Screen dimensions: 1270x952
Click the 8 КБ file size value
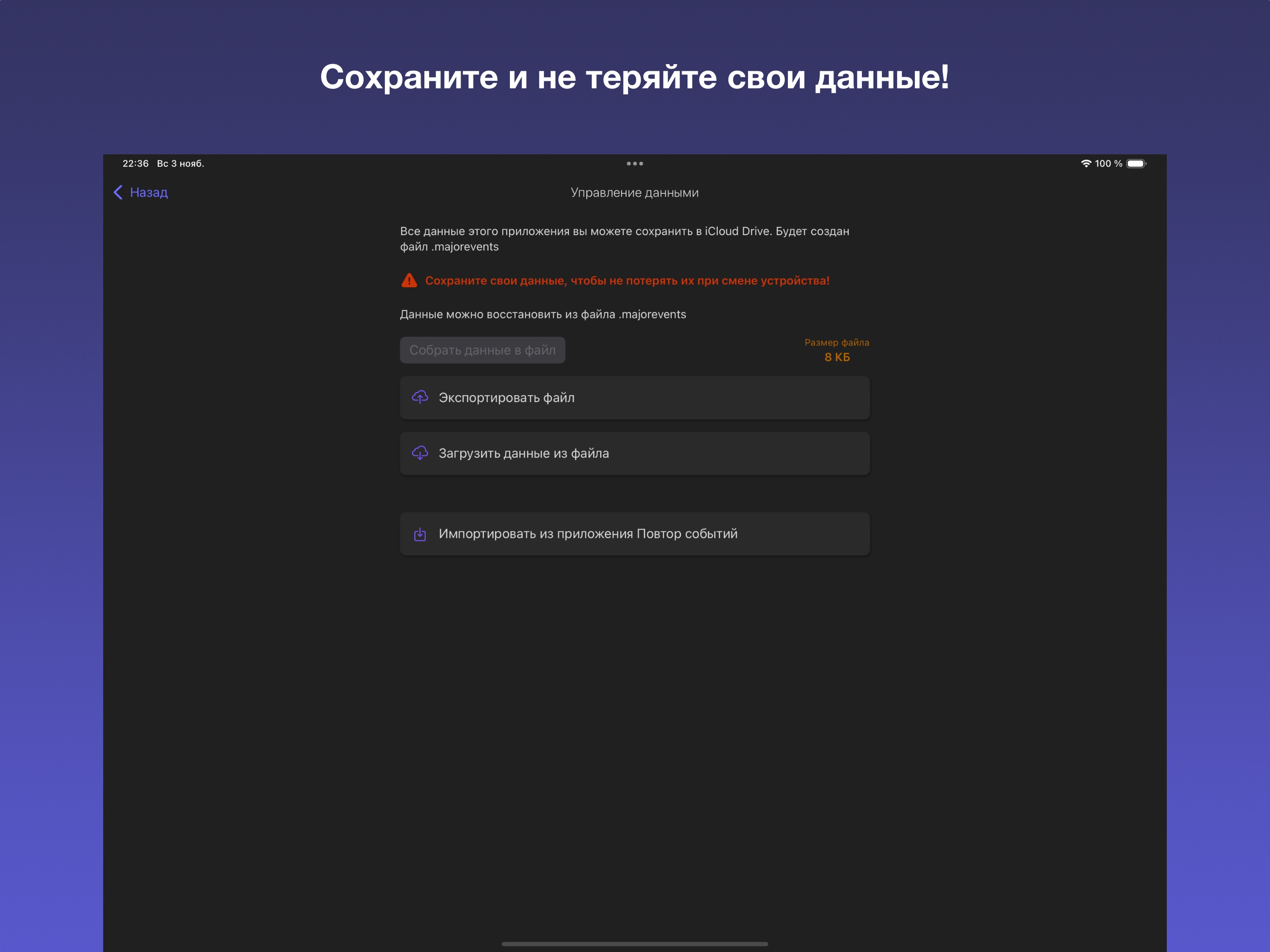pyautogui.click(x=837, y=357)
